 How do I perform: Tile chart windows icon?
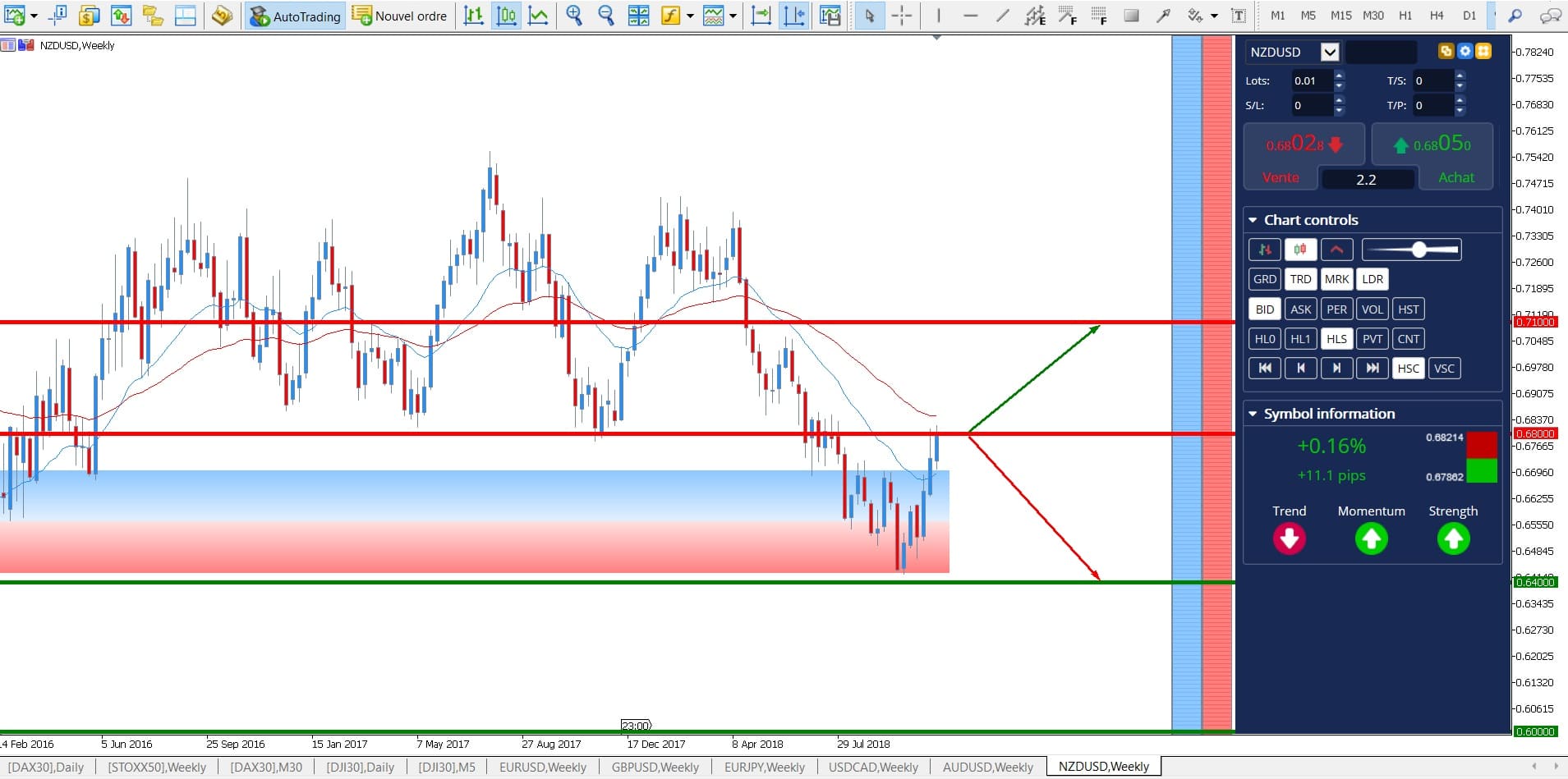tap(638, 16)
